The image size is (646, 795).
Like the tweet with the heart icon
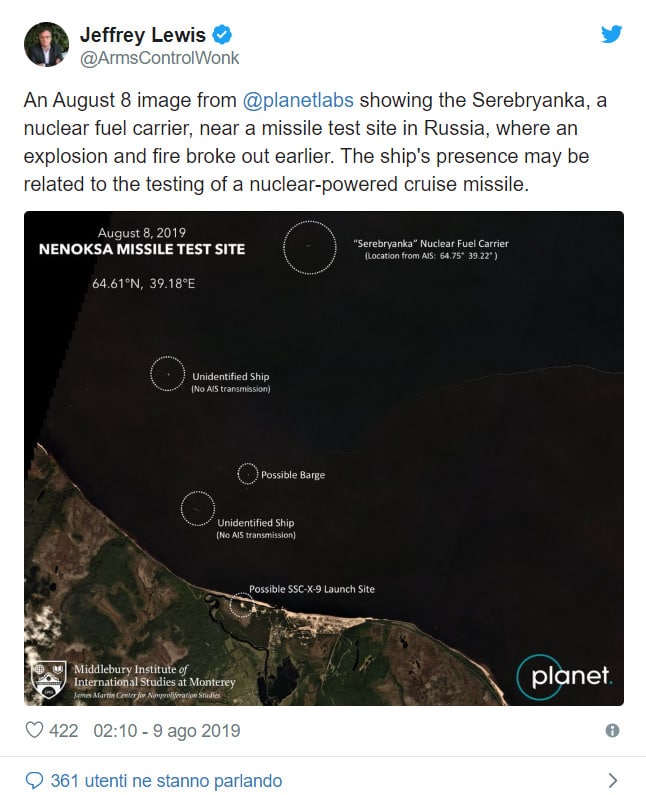[x=34, y=730]
